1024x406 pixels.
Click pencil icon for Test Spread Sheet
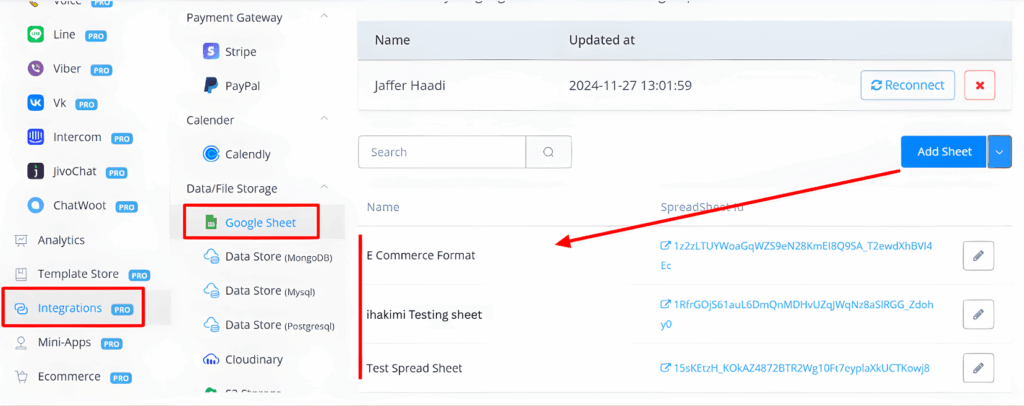coord(978,367)
